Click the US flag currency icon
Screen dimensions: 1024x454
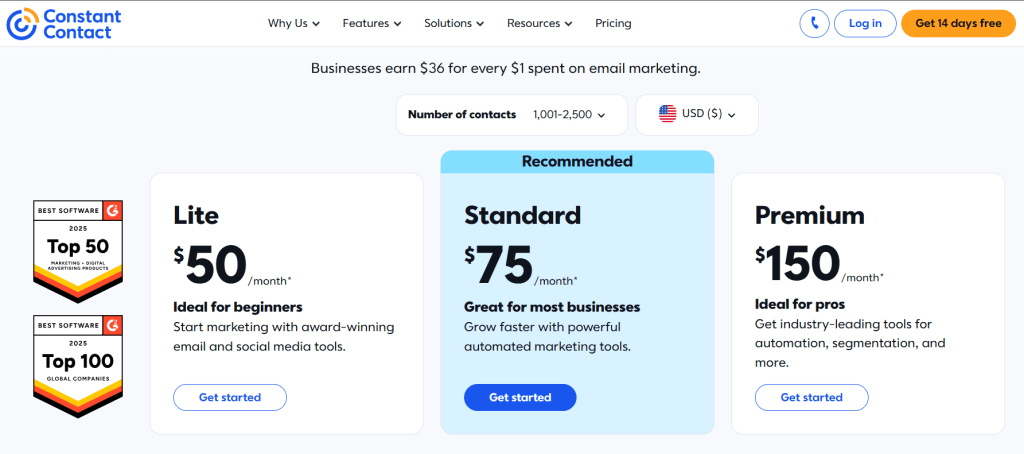point(667,114)
